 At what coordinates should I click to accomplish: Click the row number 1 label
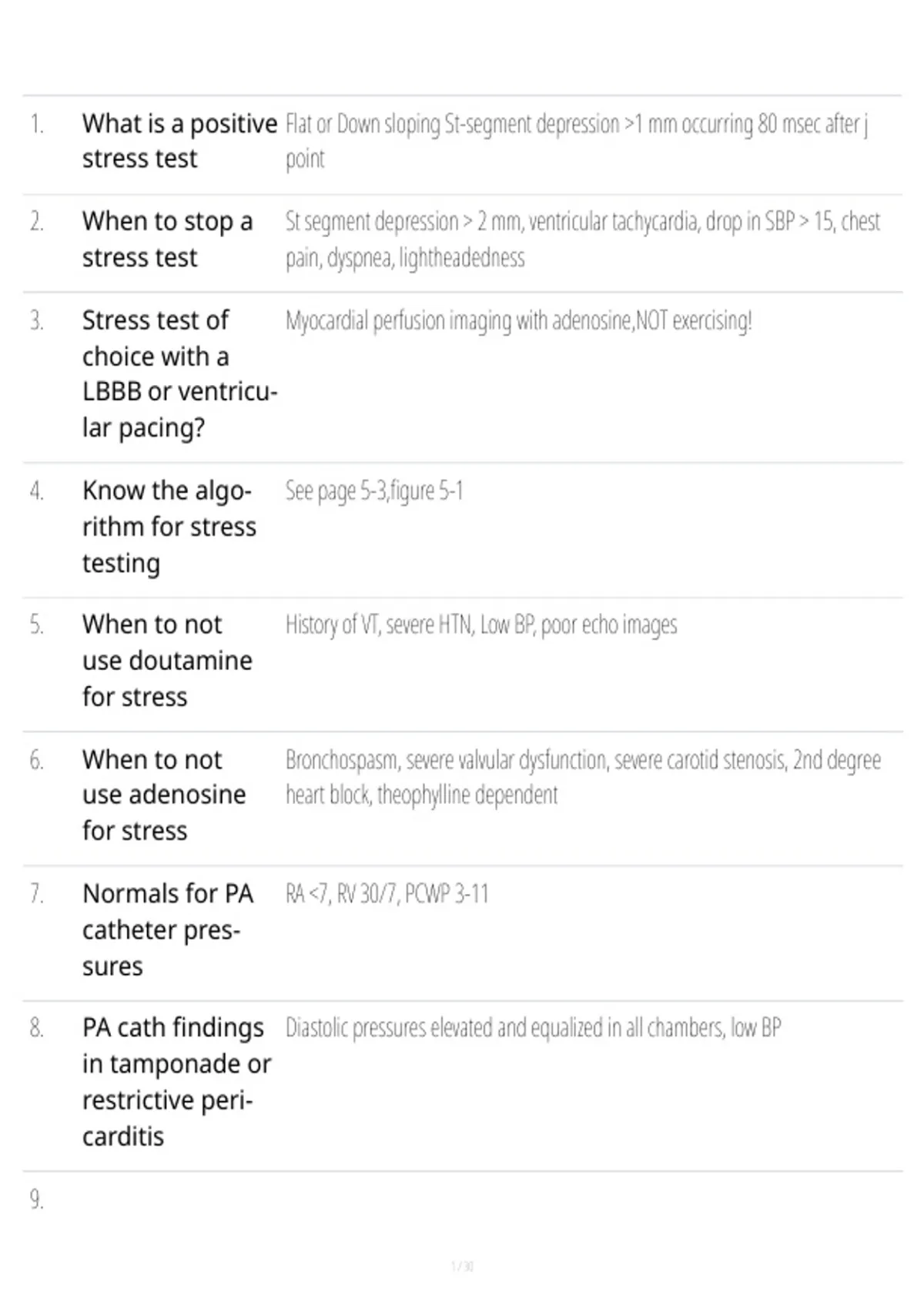(x=37, y=124)
